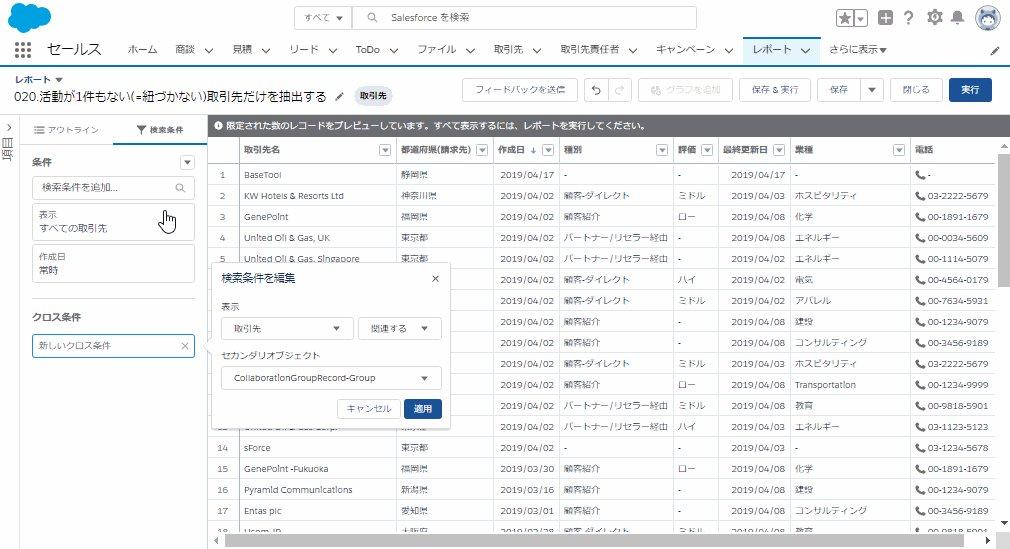Click the search magnifier in filter field

tap(180, 188)
